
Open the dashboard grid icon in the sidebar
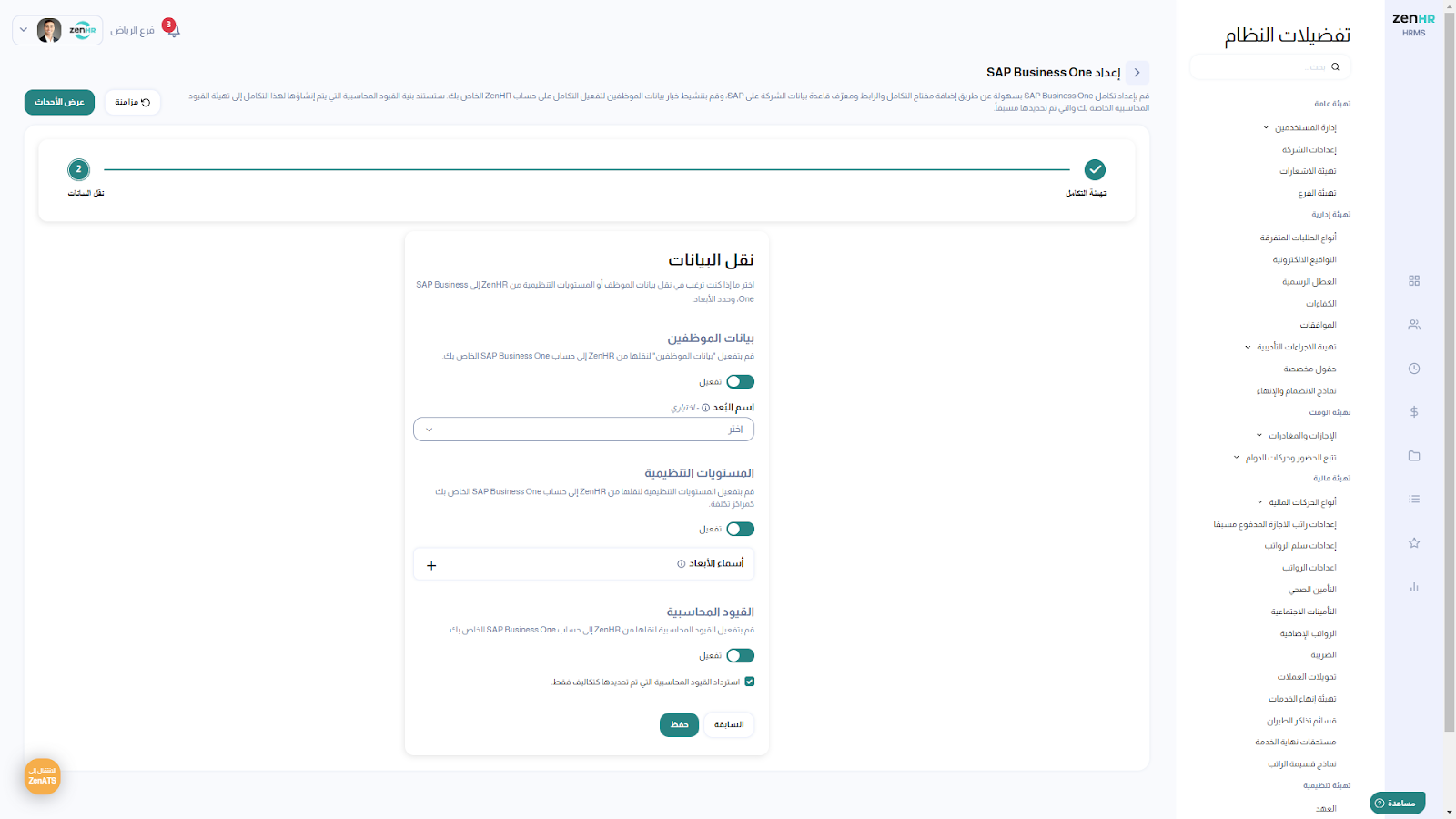point(1414,281)
